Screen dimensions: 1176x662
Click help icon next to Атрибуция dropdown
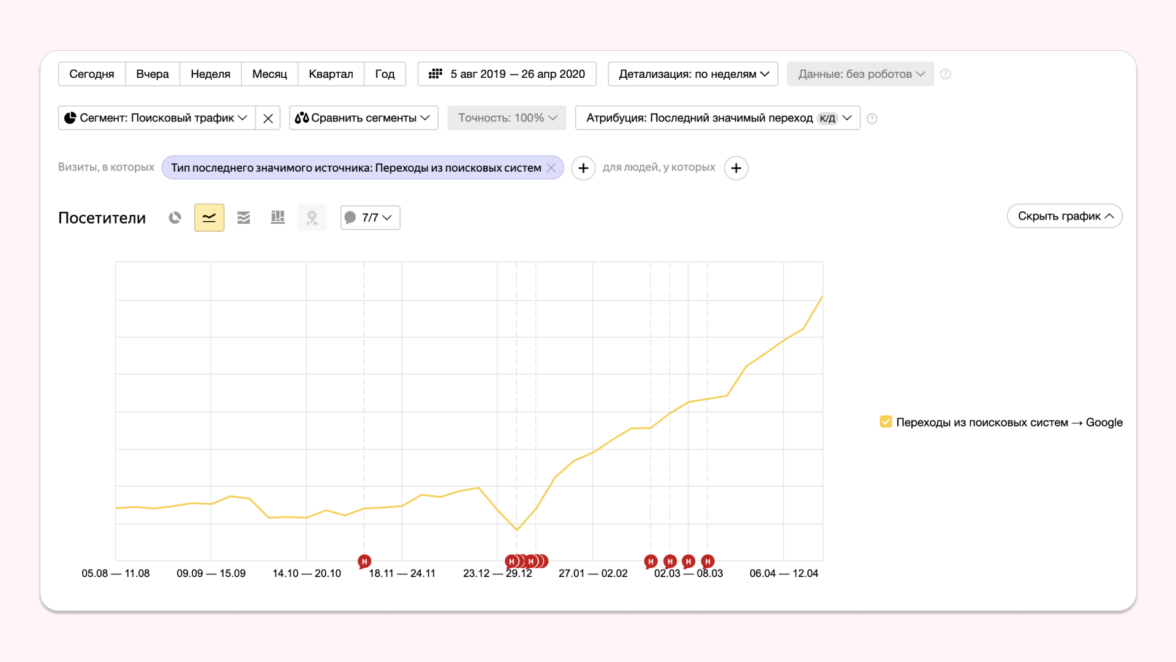click(x=872, y=118)
